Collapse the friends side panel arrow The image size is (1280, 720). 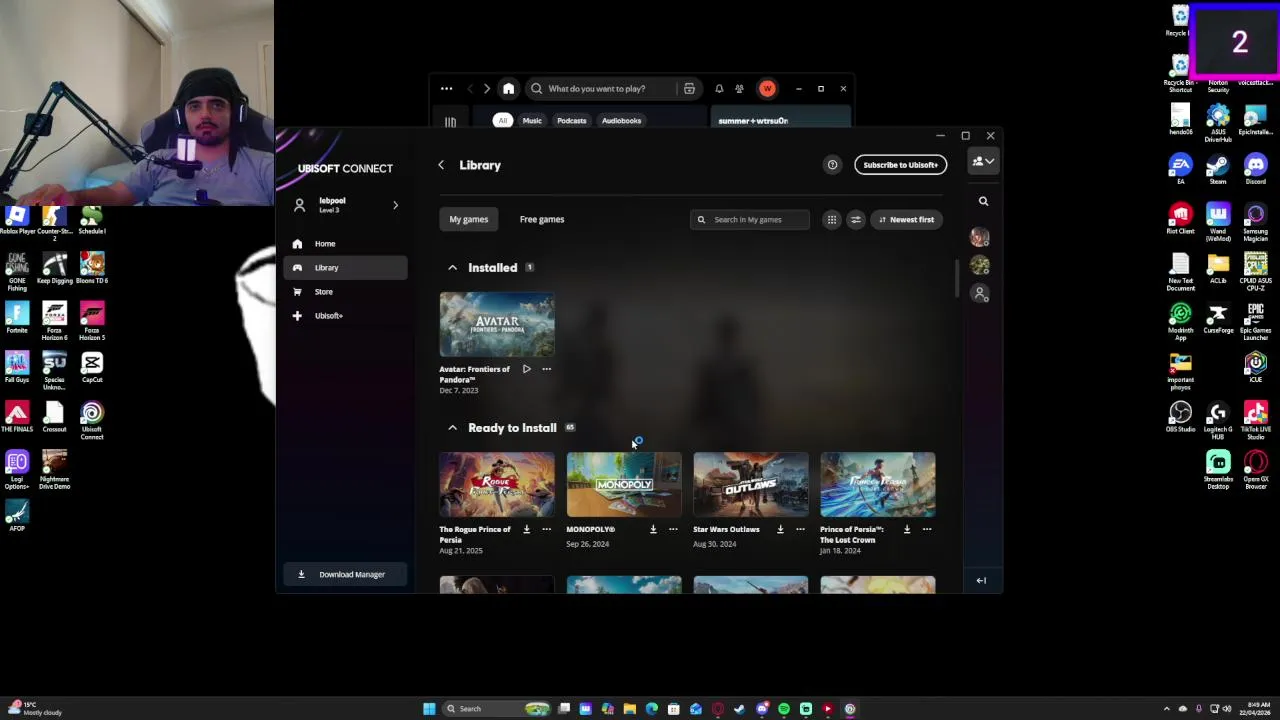981,580
